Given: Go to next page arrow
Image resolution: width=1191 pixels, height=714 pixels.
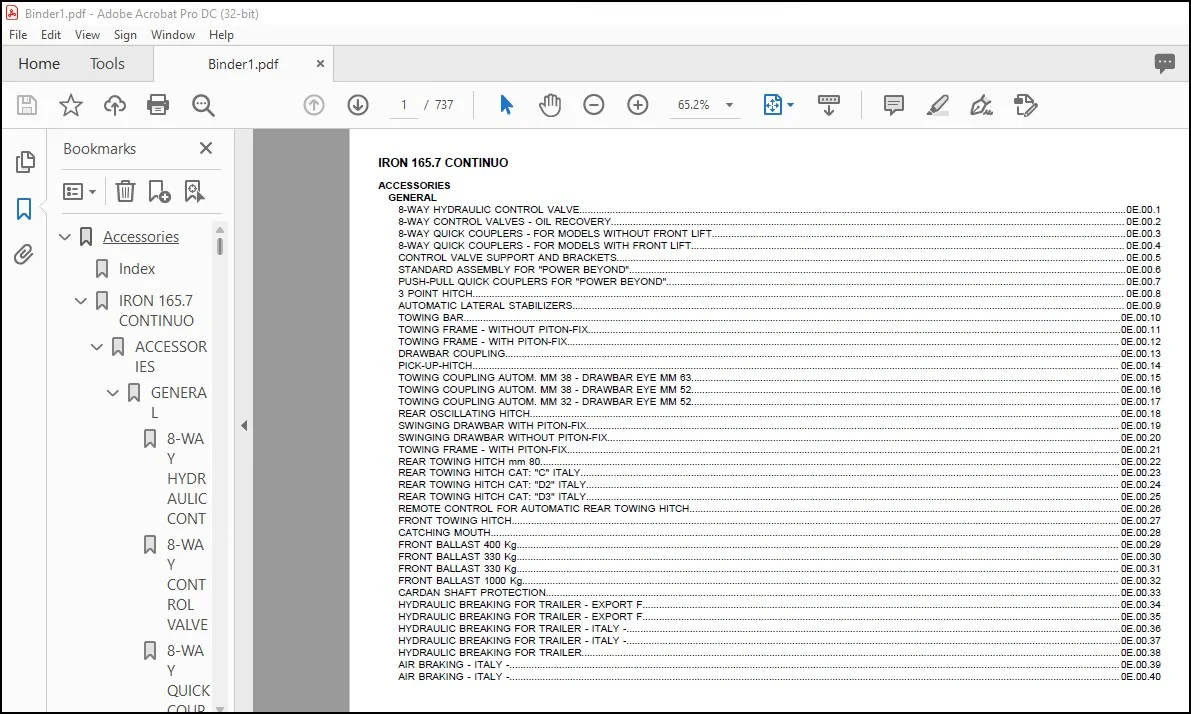Looking at the screenshot, I should pos(358,105).
